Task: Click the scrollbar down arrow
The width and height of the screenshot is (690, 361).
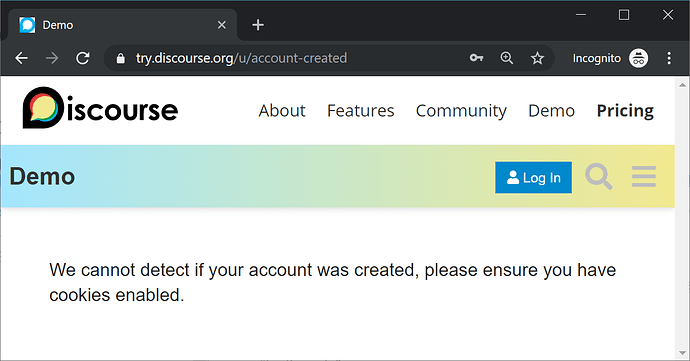Action: click(x=683, y=353)
